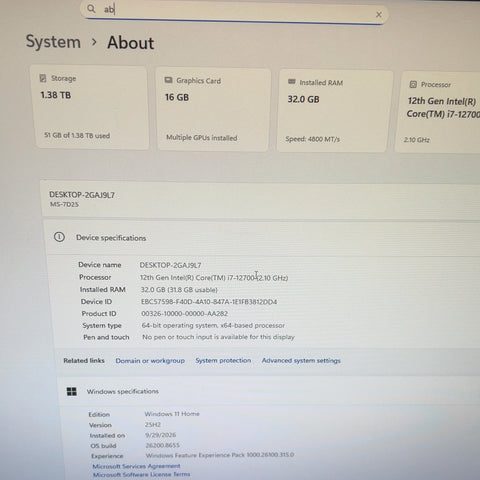Click the Installed RAM chip icon
This screenshot has height=480, width=480.
point(292,82)
